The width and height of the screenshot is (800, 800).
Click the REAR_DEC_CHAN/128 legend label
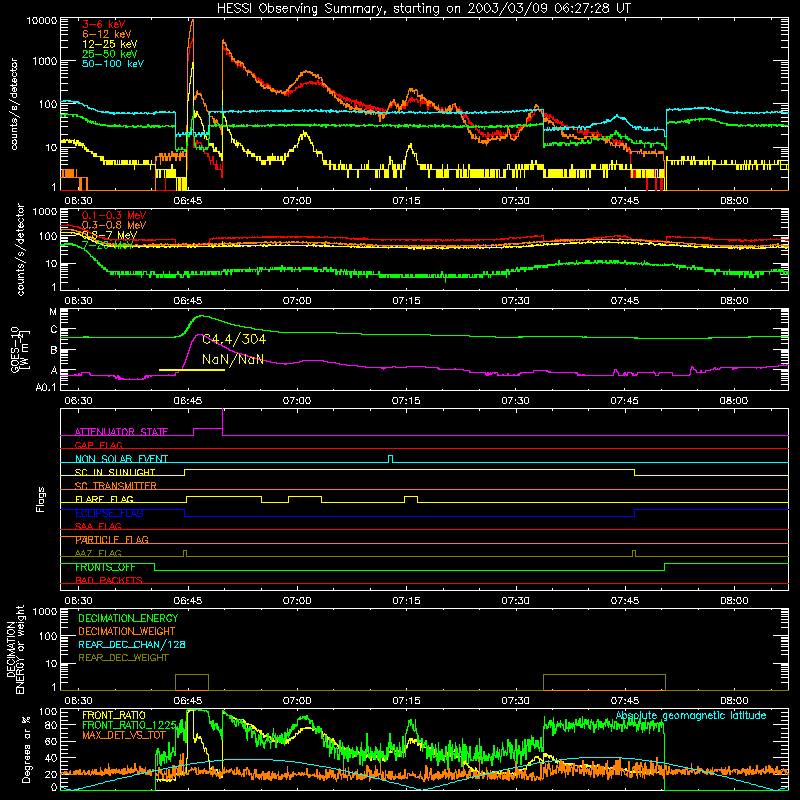[x=132, y=644]
